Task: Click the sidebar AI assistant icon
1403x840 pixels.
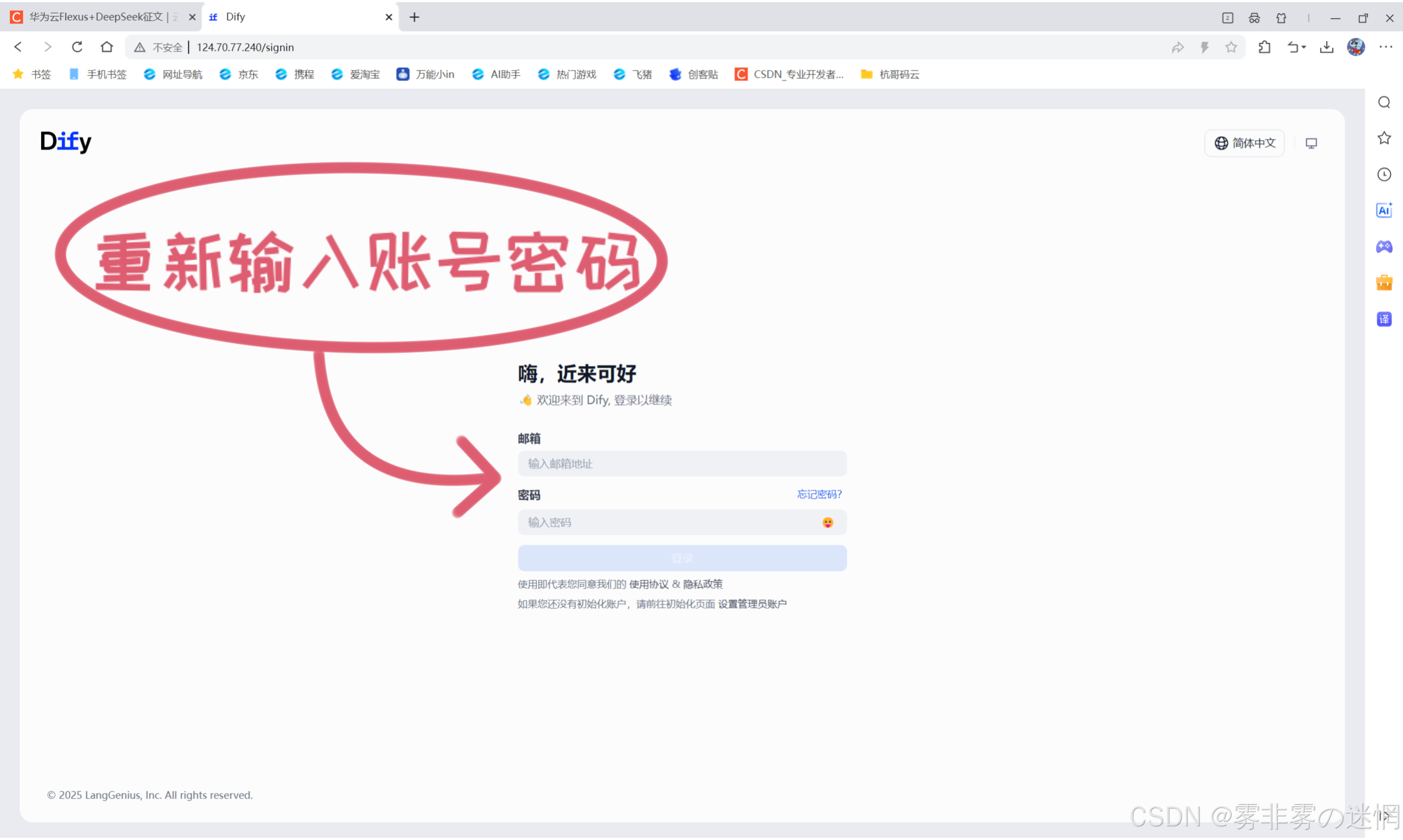Action: [1384, 211]
